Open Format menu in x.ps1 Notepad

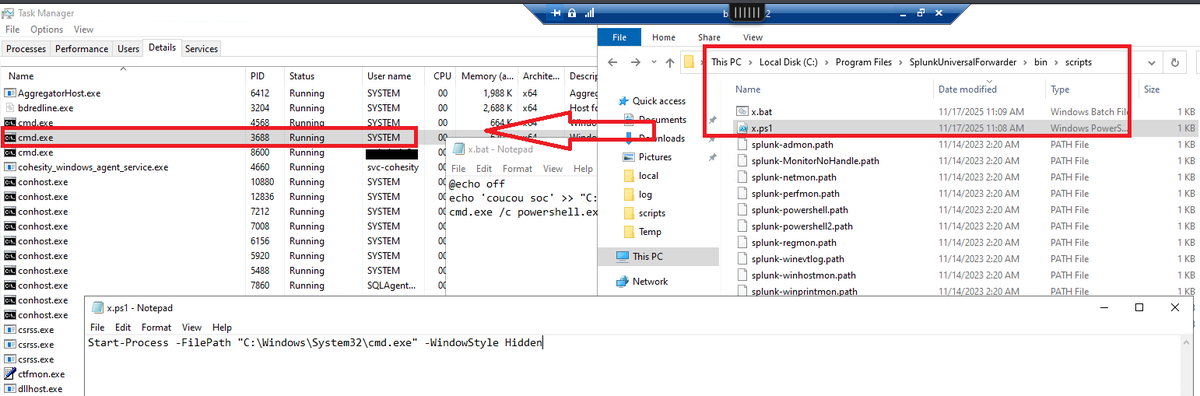click(x=156, y=327)
